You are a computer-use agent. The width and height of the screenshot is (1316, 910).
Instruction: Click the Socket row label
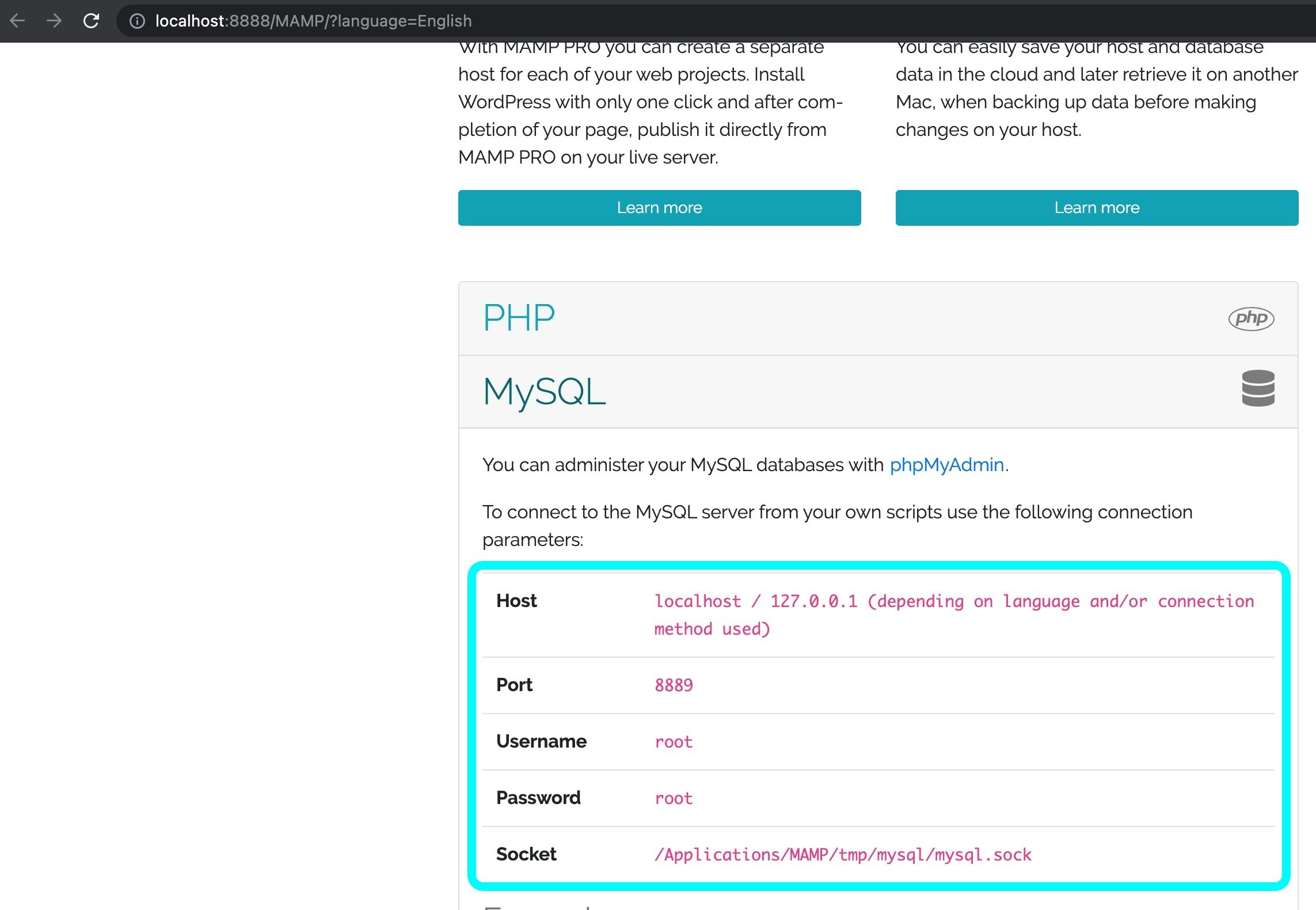click(526, 854)
